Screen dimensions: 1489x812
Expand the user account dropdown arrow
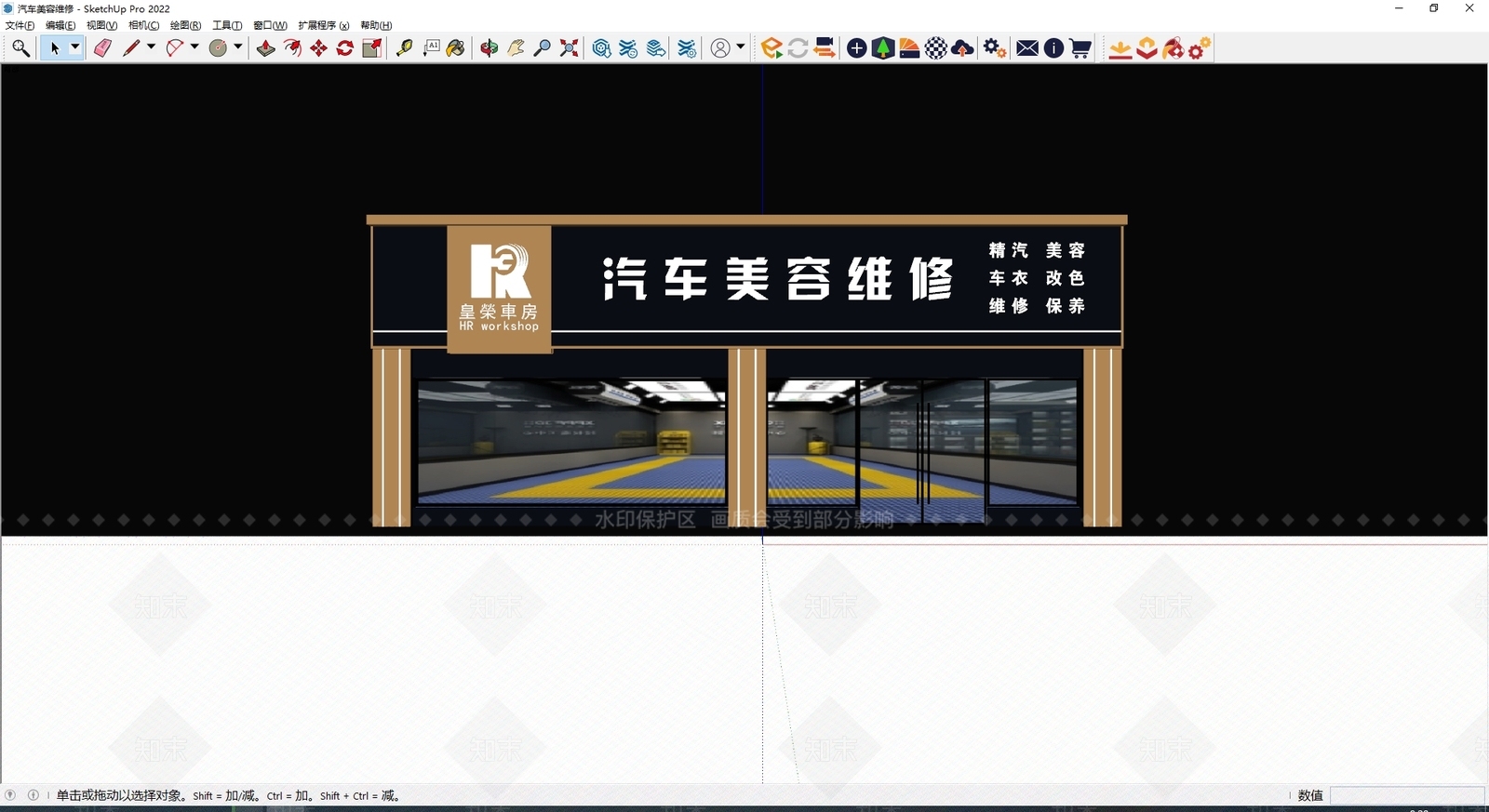pos(741,47)
